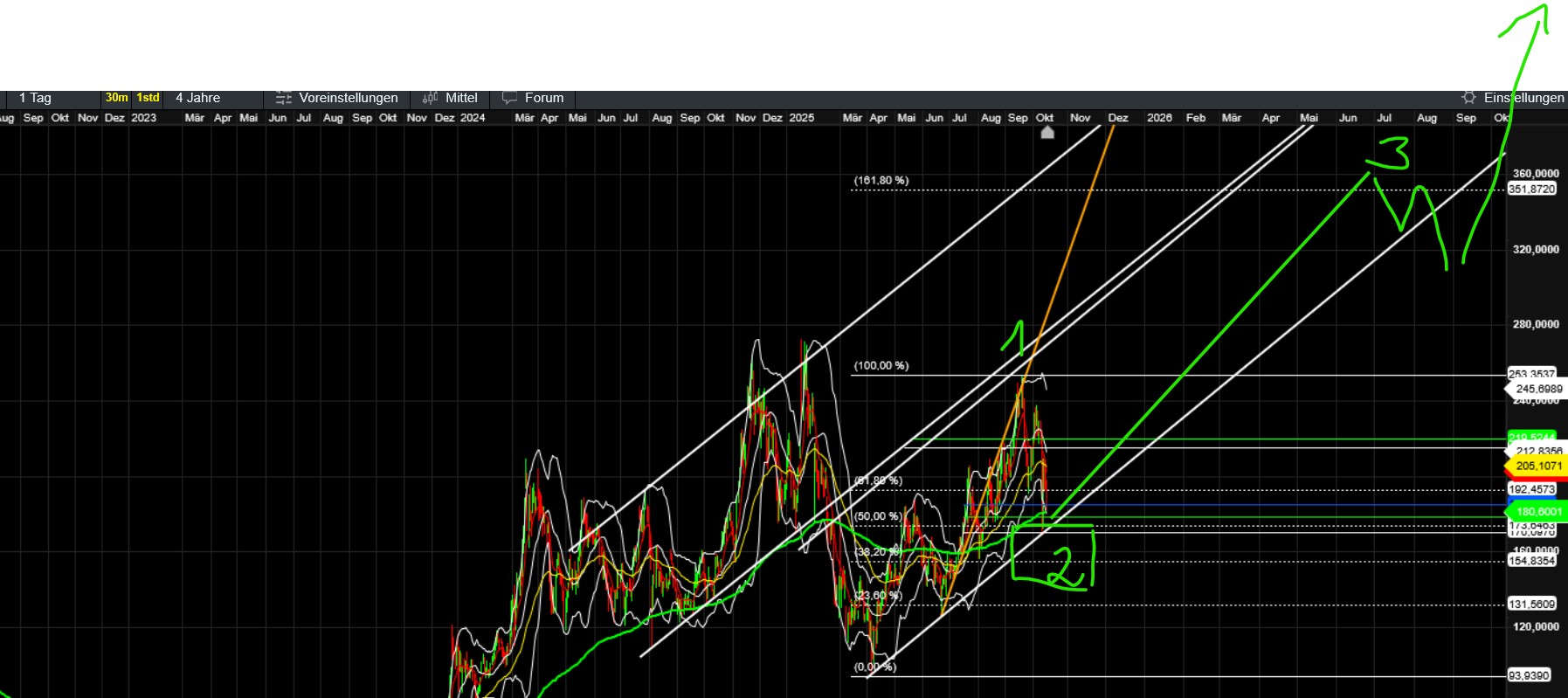Select the yellow 205,1071 price marker
This screenshot has height=698, width=1568.
(x=1537, y=466)
